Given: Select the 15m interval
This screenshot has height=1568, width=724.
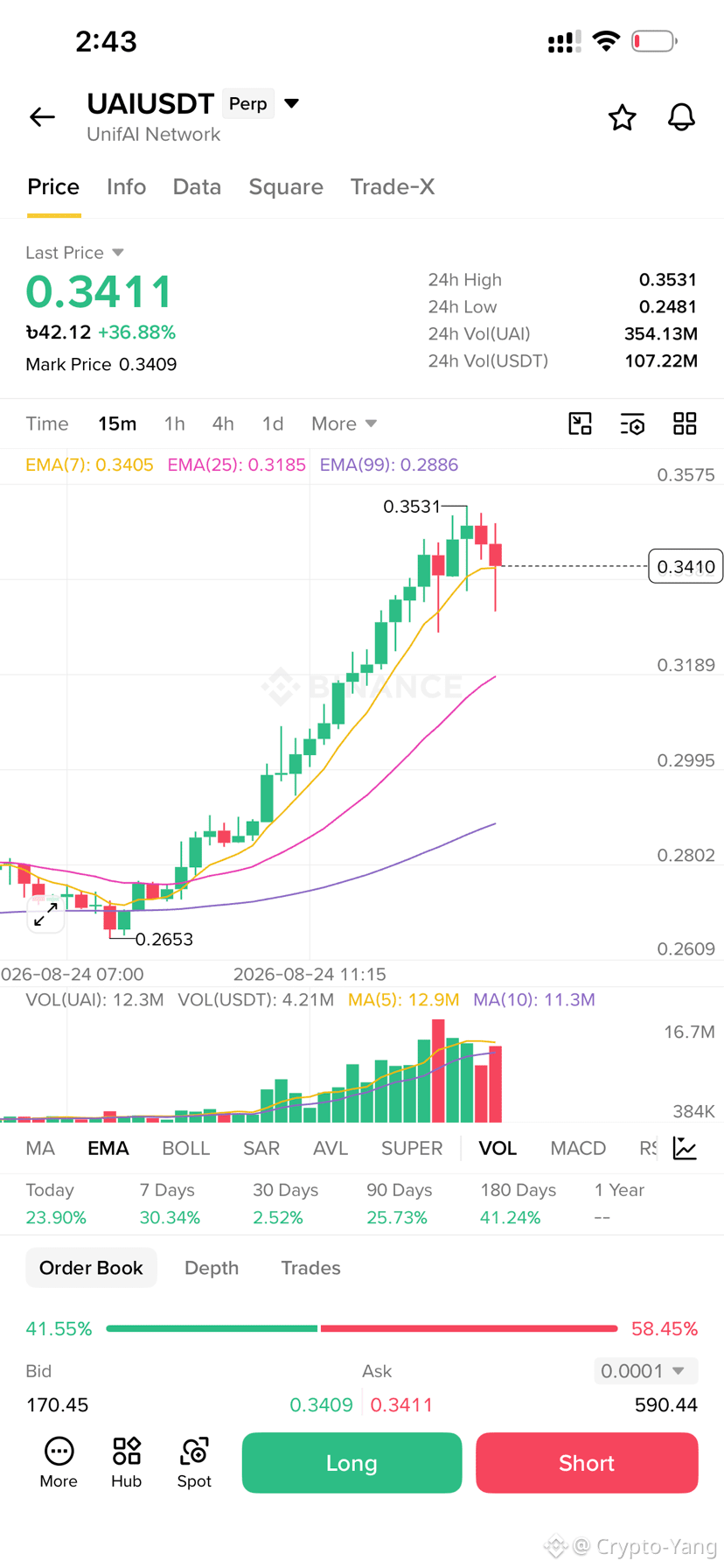Looking at the screenshot, I should [x=117, y=423].
